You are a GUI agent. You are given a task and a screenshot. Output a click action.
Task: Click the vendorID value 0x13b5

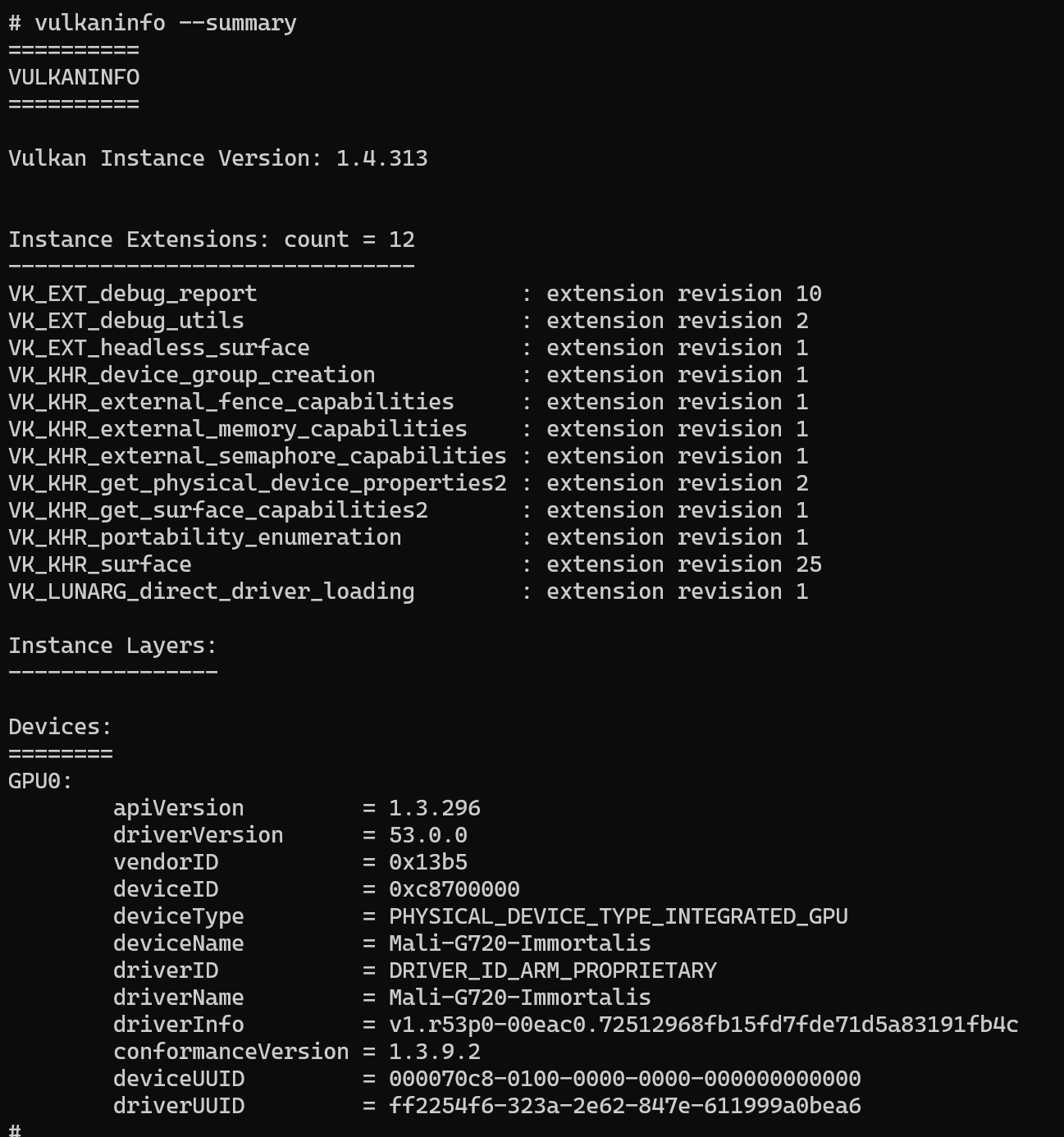(427, 862)
